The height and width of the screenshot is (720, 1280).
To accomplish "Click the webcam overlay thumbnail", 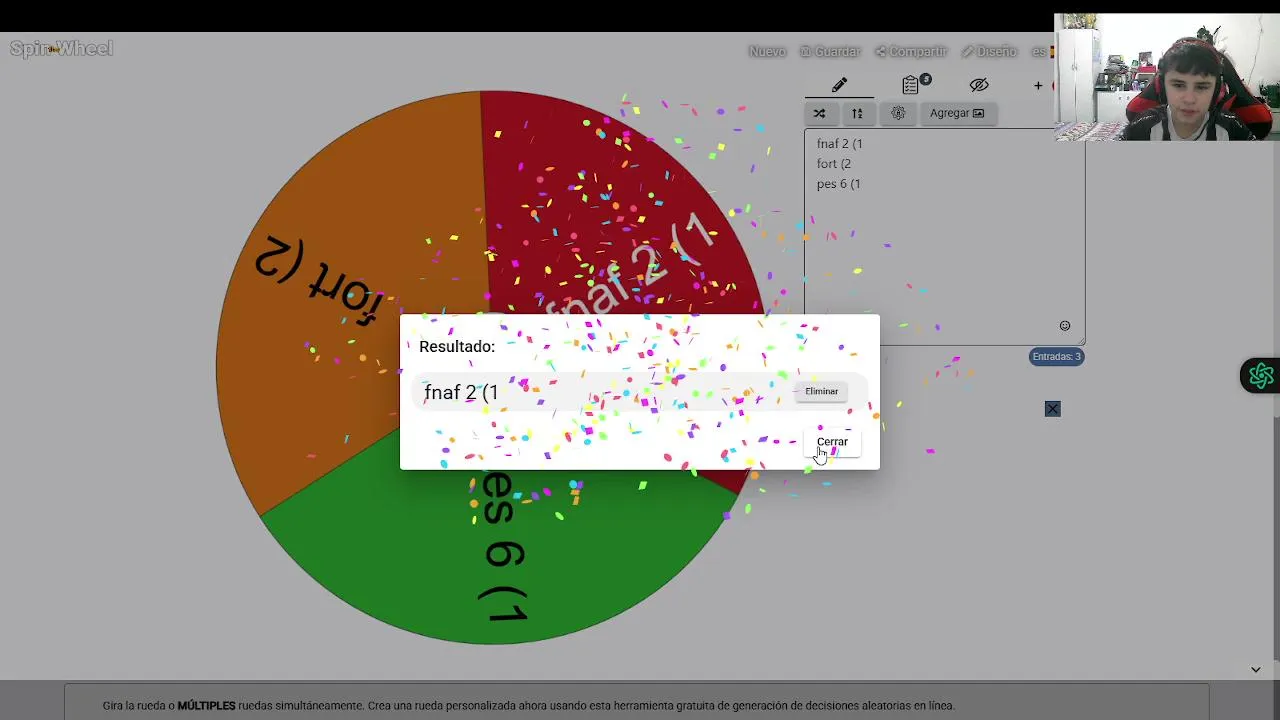I will tap(1166, 77).
